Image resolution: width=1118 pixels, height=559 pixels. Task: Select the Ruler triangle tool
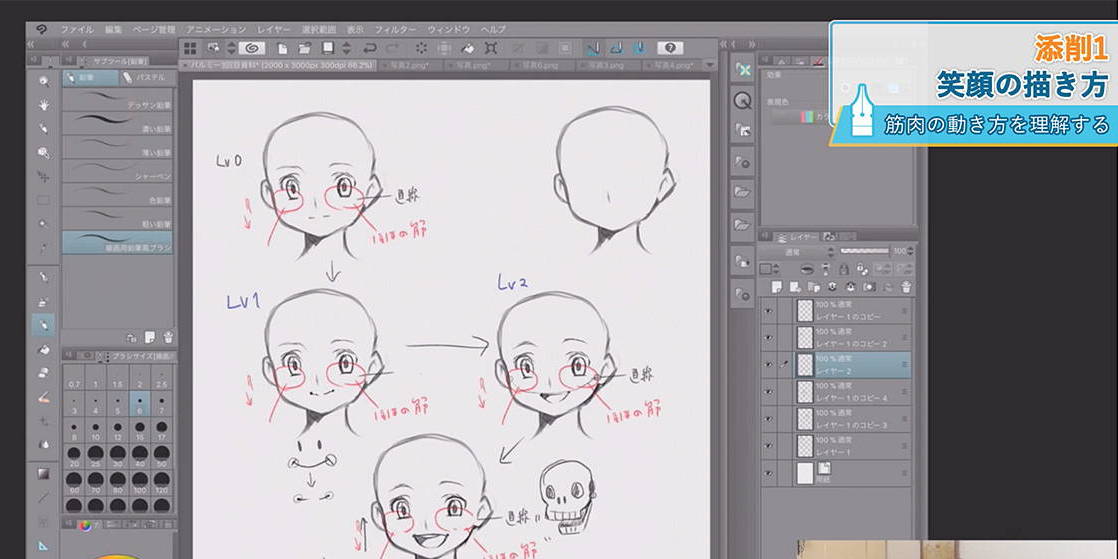(x=43, y=547)
